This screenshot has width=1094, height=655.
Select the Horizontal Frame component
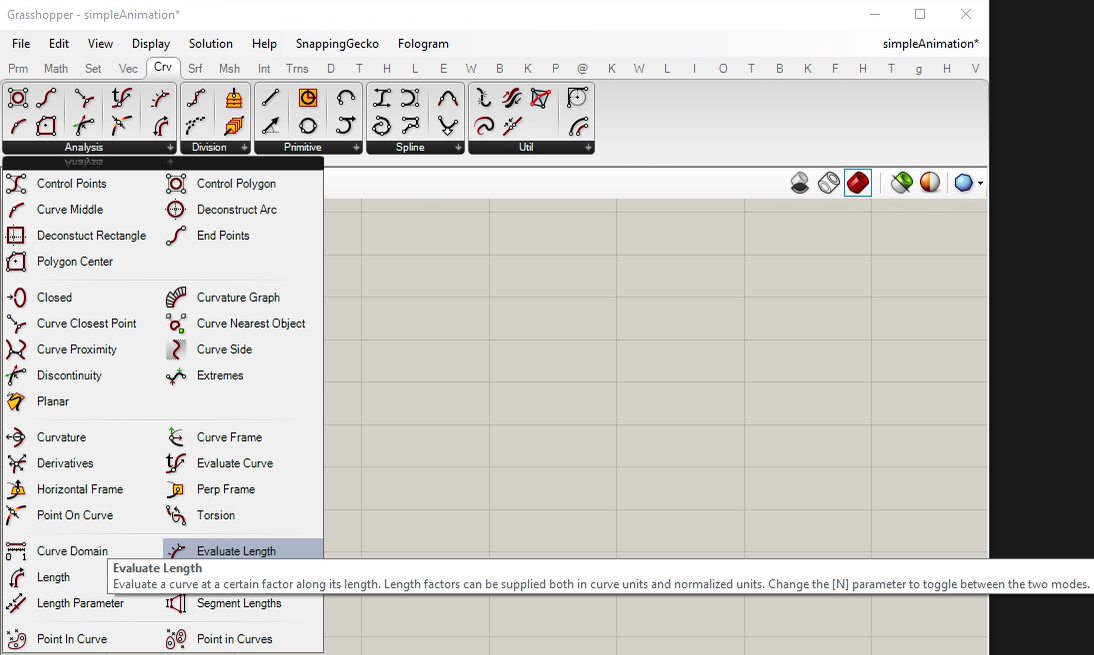(x=79, y=489)
